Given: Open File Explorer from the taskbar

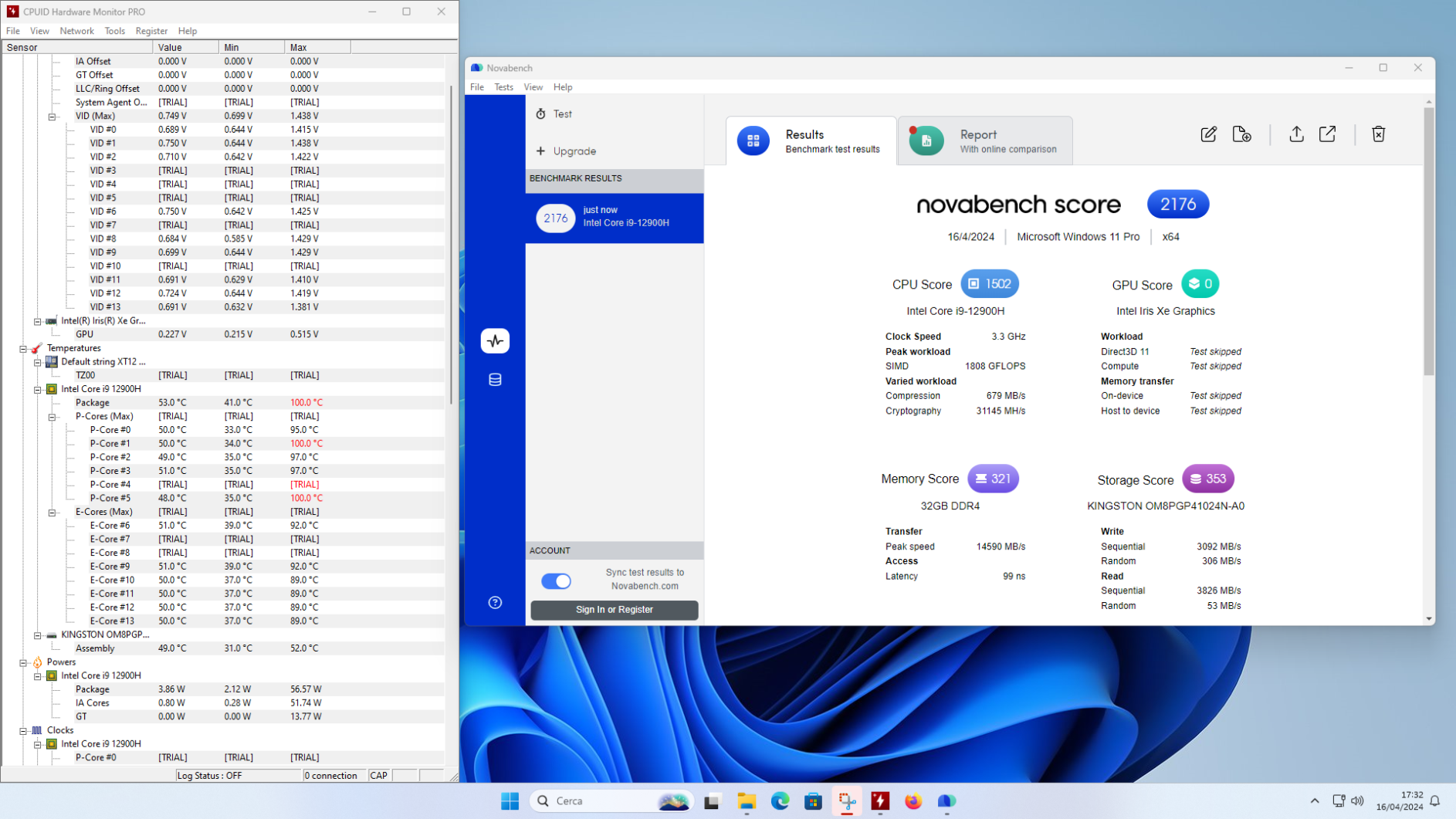Looking at the screenshot, I should click(x=746, y=801).
